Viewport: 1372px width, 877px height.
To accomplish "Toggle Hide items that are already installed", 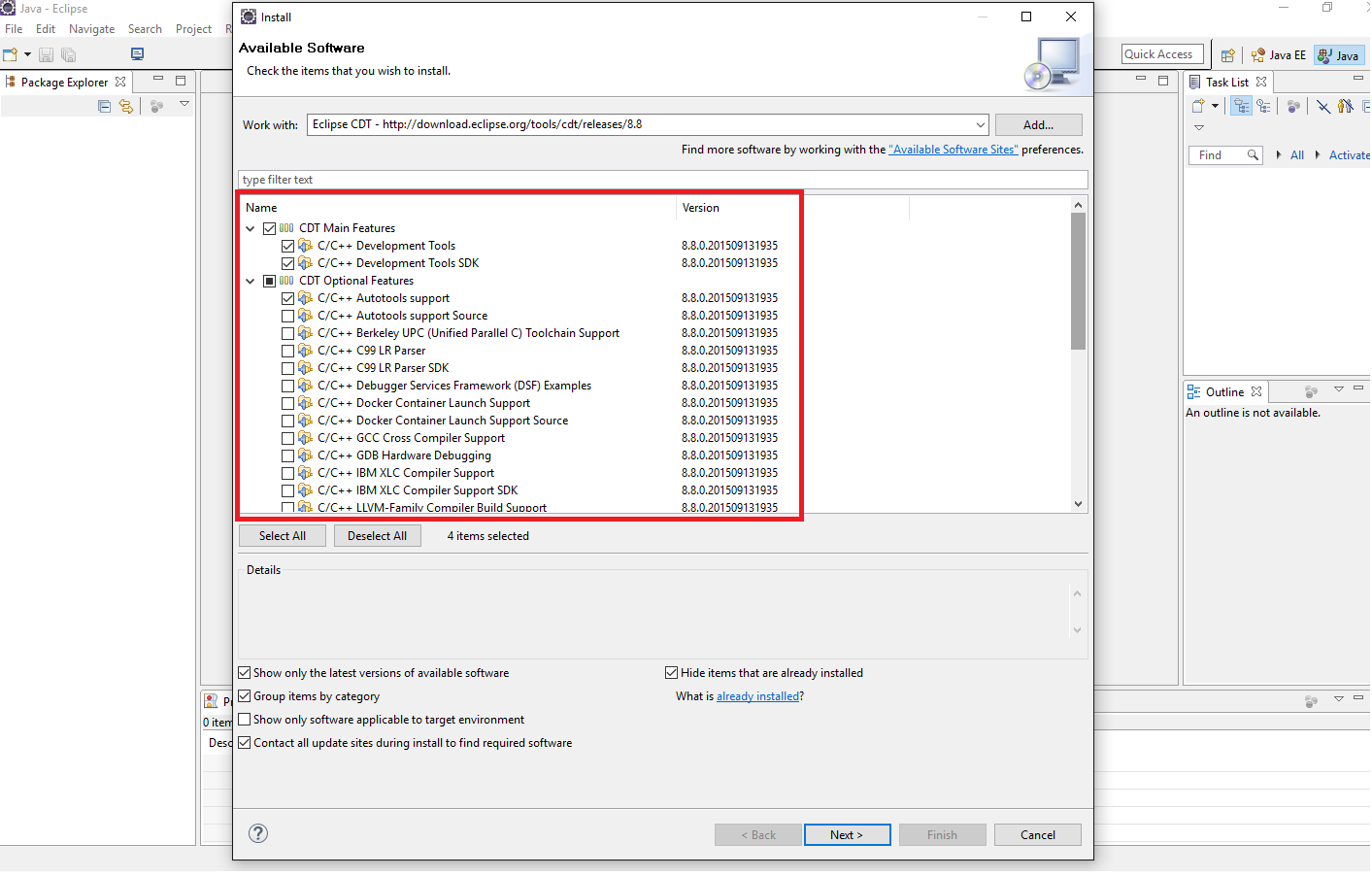I will pos(671,672).
